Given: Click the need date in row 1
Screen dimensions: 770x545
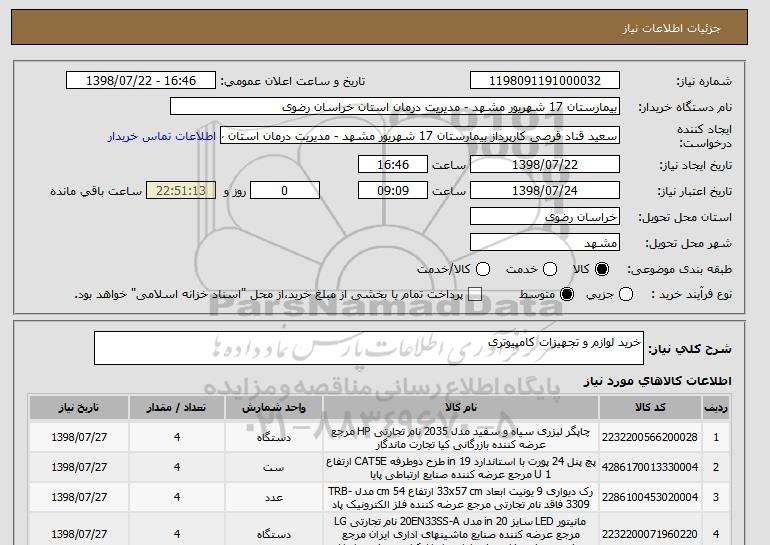Looking at the screenshot, I should (x=79, y=437).
